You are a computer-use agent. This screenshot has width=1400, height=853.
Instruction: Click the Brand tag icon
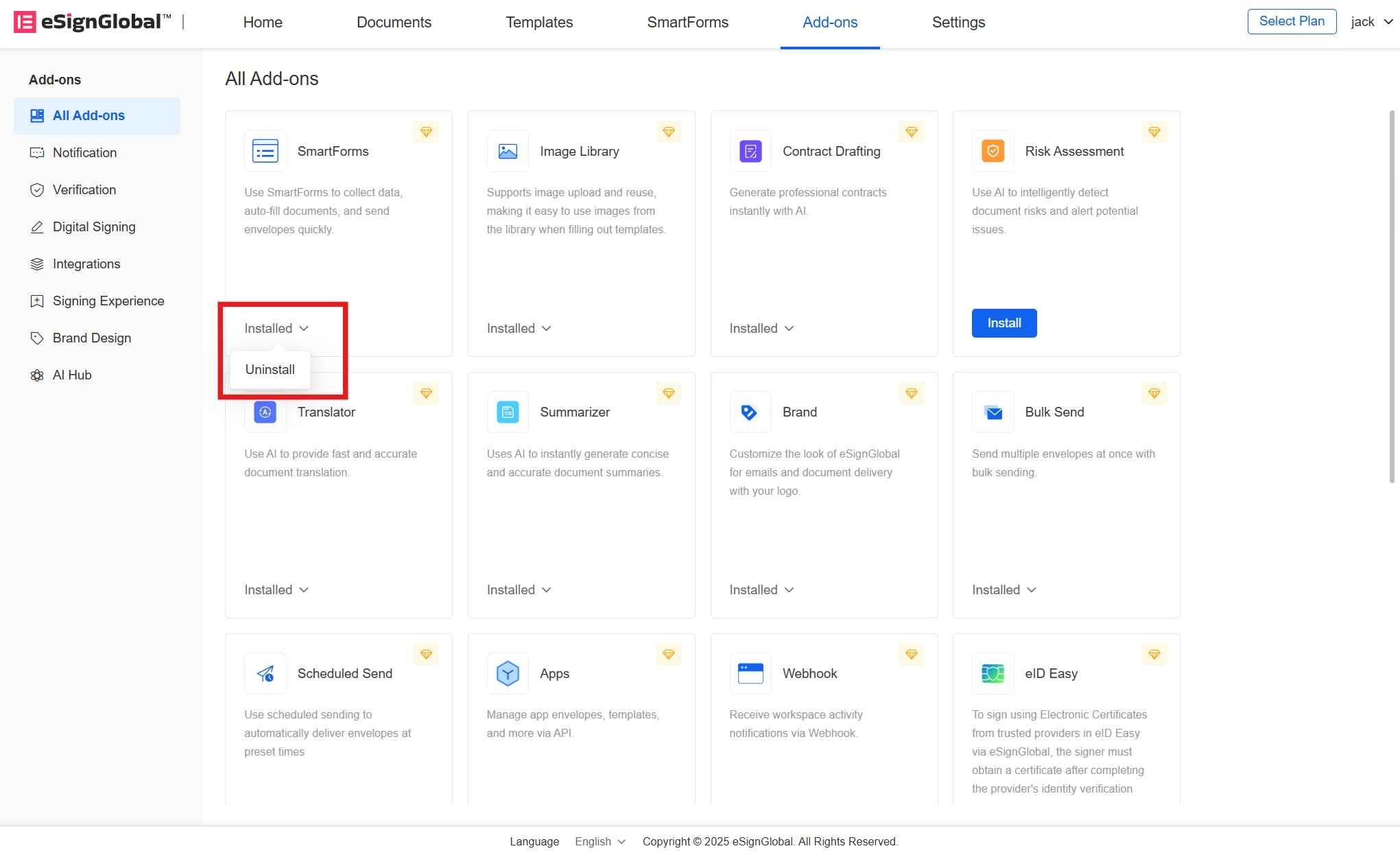[750, 412]
